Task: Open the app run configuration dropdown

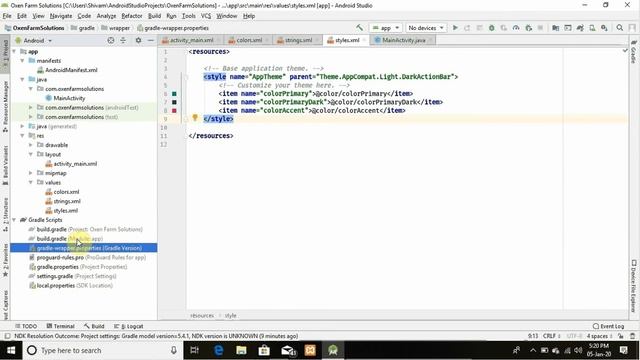Action: [386, 28]
